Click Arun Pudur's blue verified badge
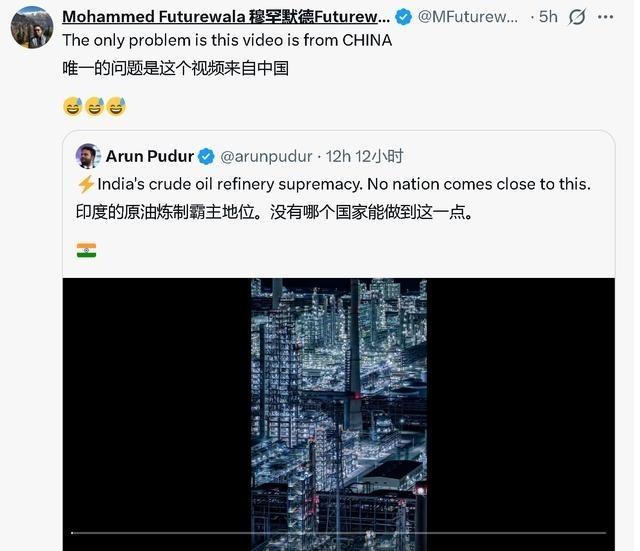The width and height of the screenshot is (640, 551). pos(205,157)
